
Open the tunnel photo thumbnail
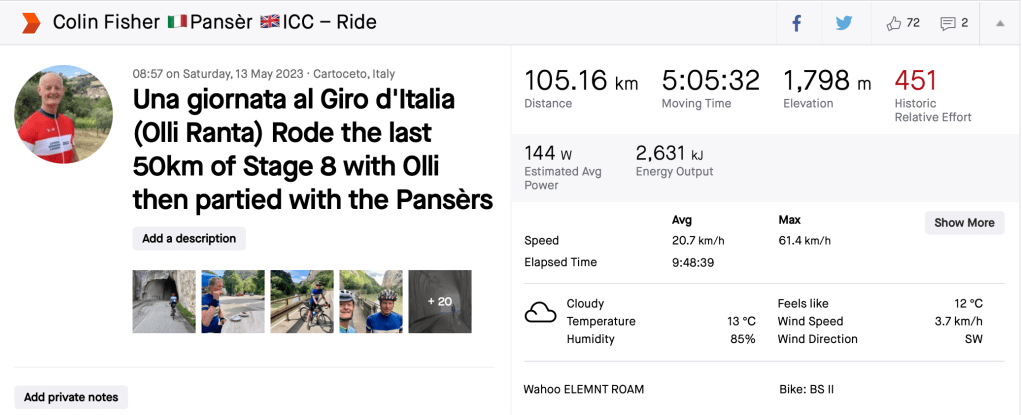[x=164, y=301]
